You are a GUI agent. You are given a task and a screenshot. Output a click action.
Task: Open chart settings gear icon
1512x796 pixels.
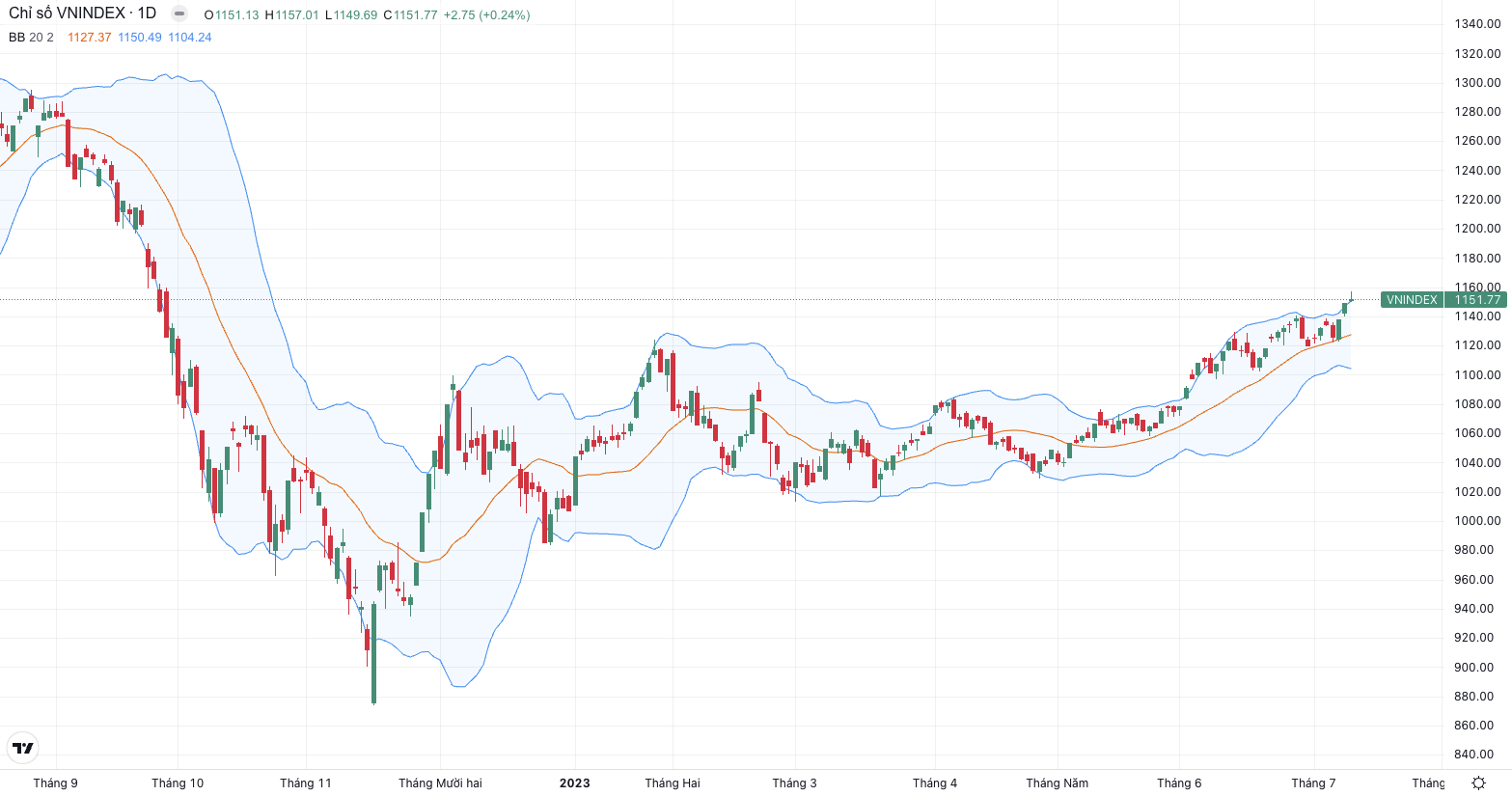[x=1478, y=782]
